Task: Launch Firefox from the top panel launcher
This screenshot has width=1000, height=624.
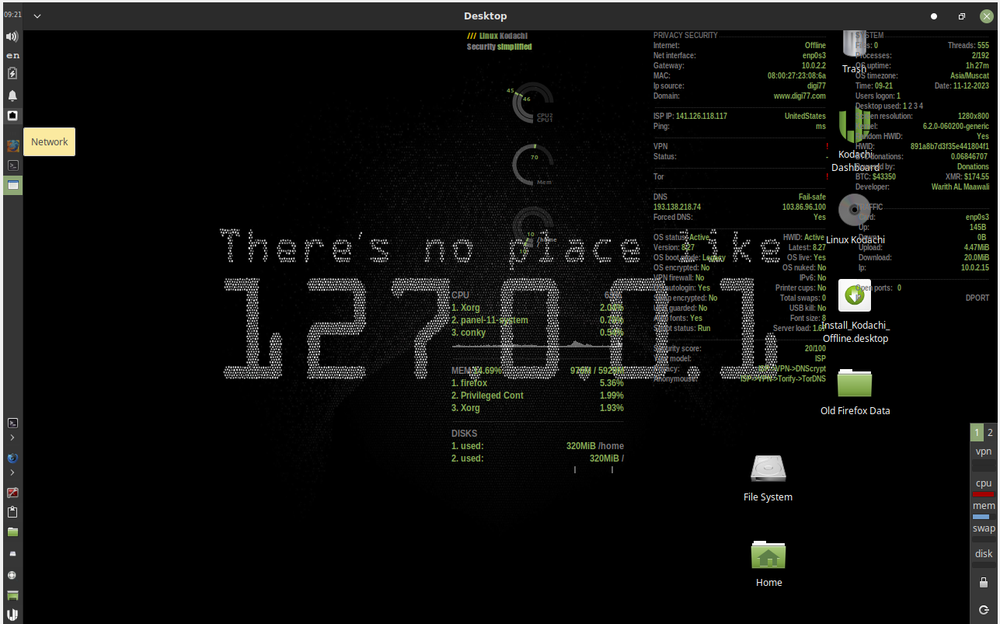Action: tap(12, 145)
